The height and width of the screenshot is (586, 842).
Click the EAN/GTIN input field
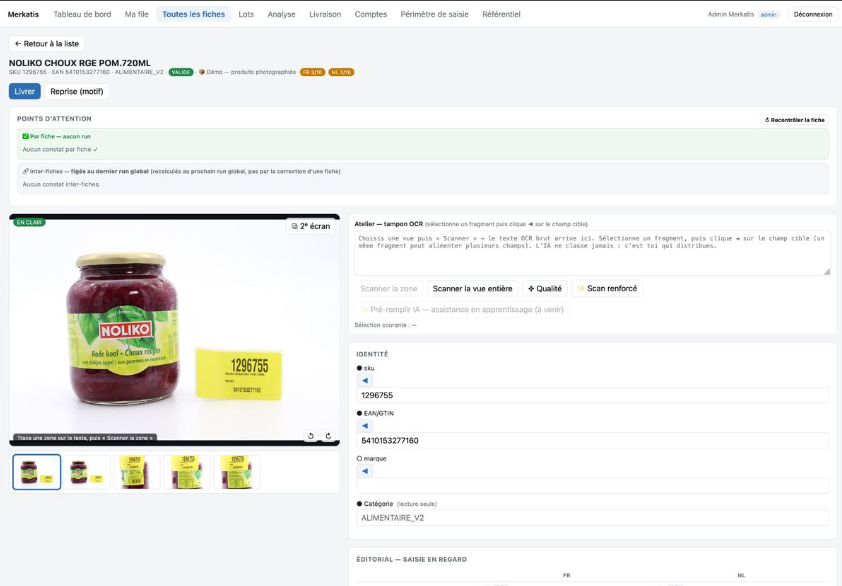point(592,440)
